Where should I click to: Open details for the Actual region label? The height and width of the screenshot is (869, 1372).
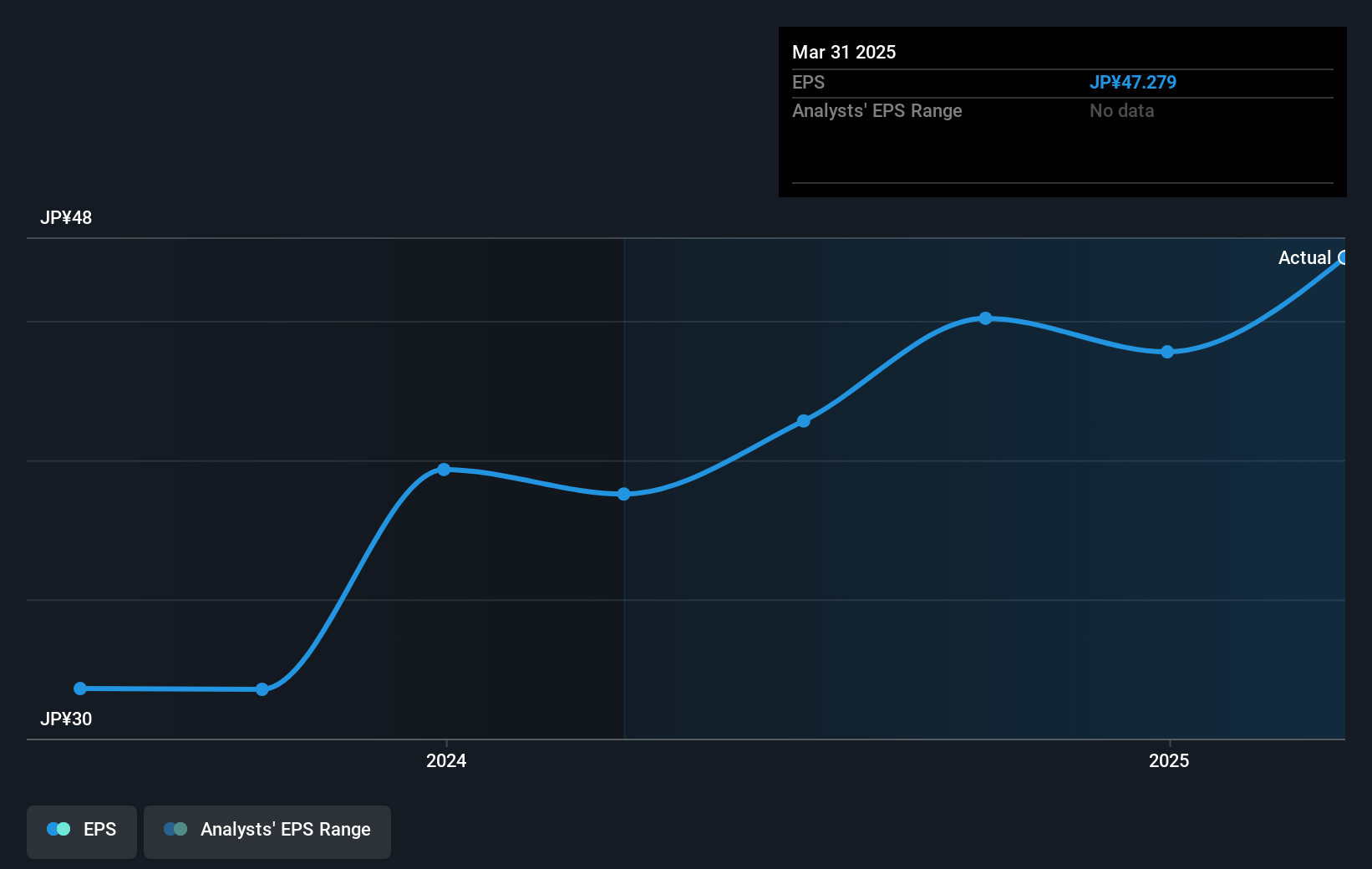tap(1309, 257)
